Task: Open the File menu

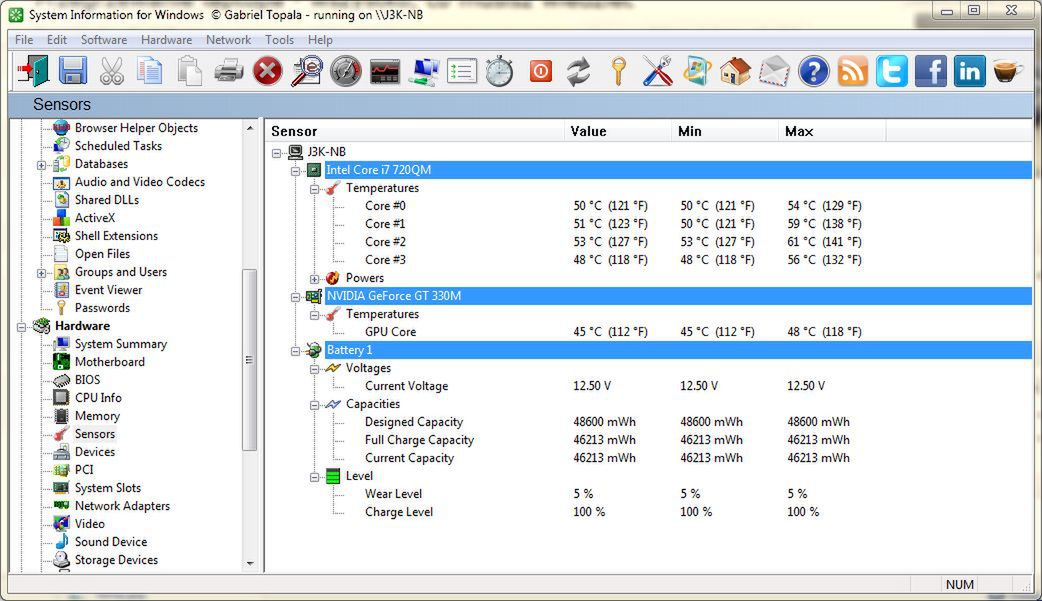Action: coord(24,40)
